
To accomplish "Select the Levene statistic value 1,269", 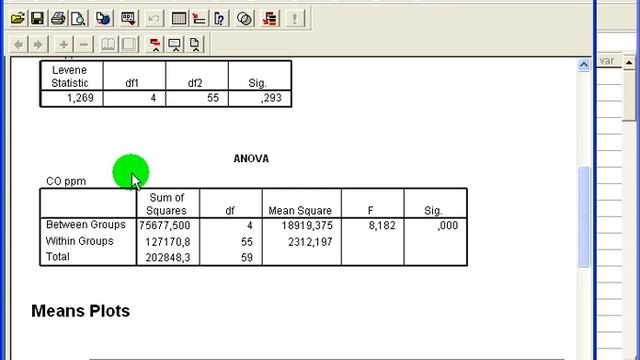I will pos(80,98).
